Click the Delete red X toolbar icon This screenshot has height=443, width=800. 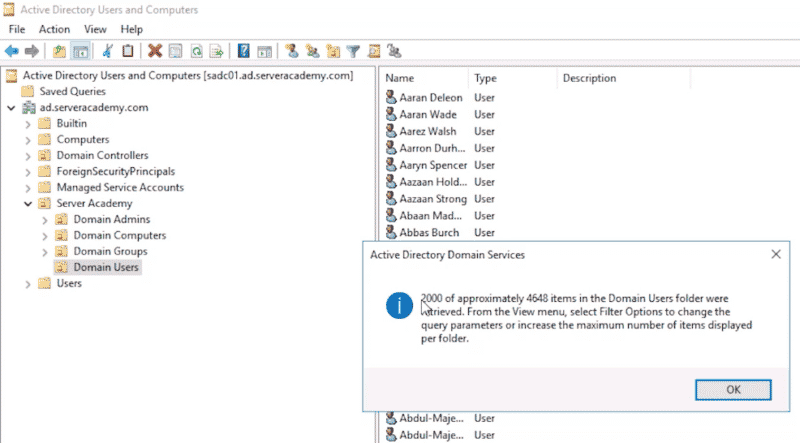(x=155, y=51)
